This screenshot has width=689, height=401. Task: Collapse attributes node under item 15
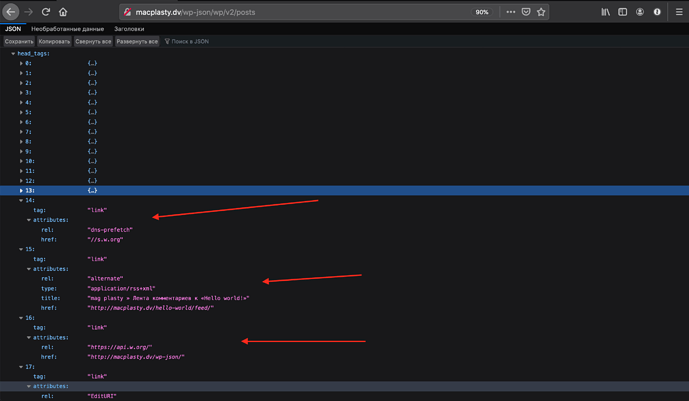(29, 269)
